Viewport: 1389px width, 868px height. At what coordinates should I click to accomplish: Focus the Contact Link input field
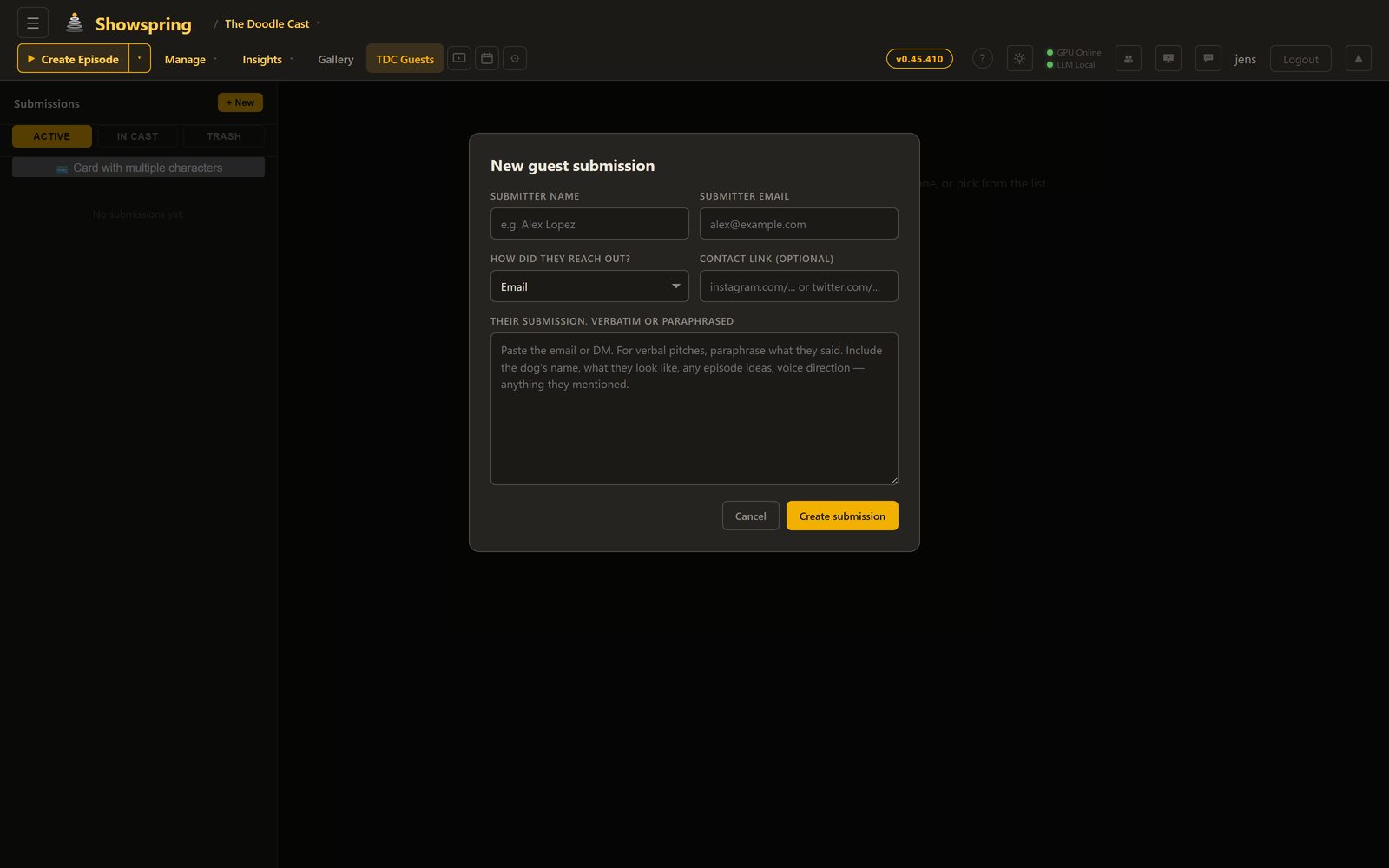[x=799, y=286]
